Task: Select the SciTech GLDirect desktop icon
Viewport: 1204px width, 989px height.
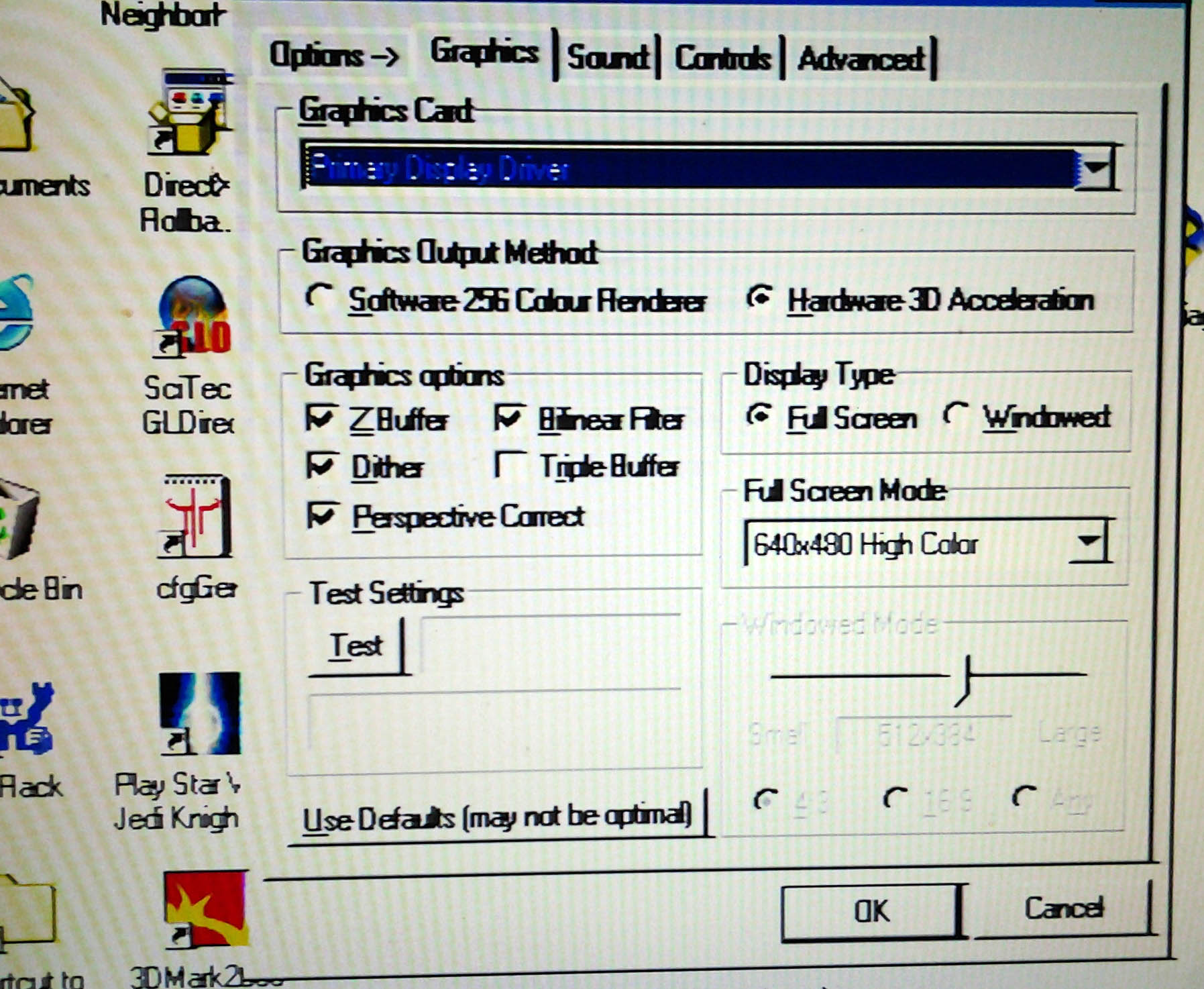Action: 193,316
